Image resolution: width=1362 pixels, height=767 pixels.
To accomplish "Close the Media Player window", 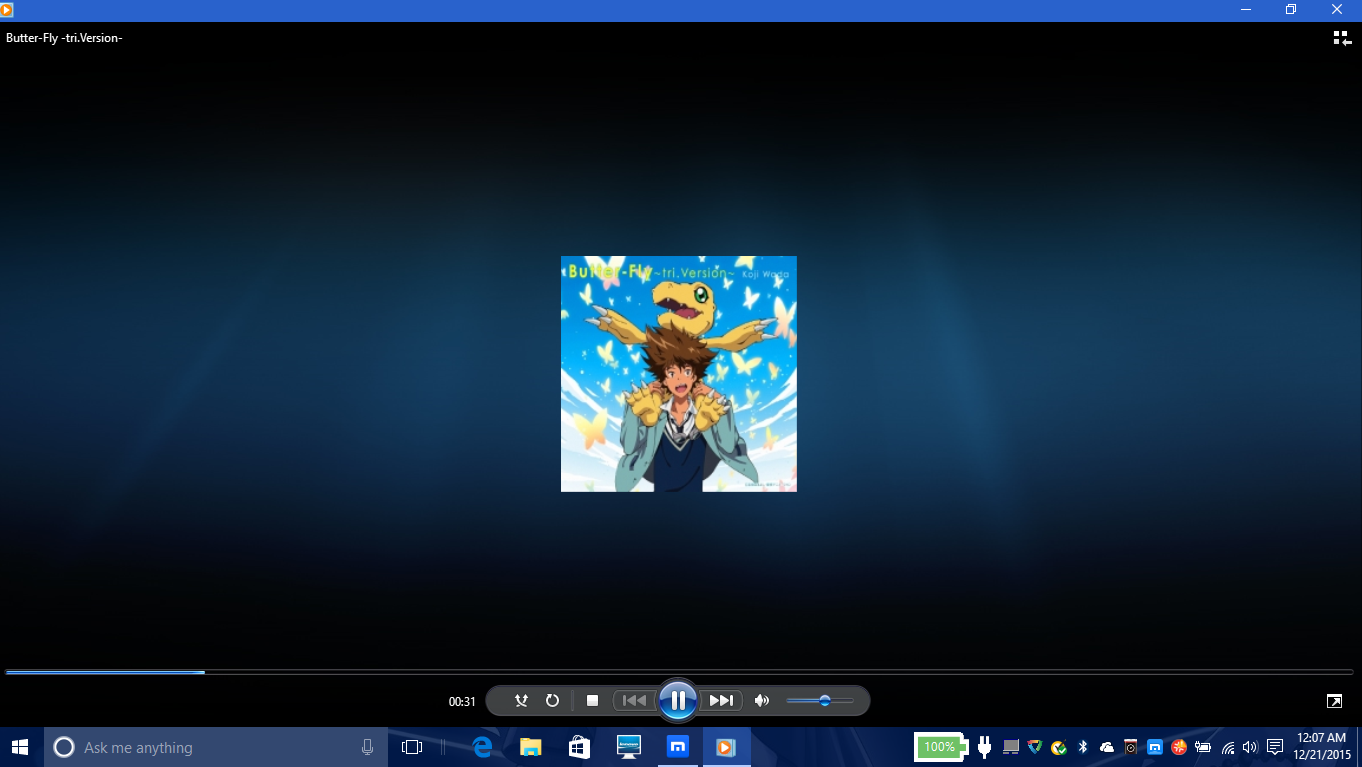I will [x=1337, y=10].
